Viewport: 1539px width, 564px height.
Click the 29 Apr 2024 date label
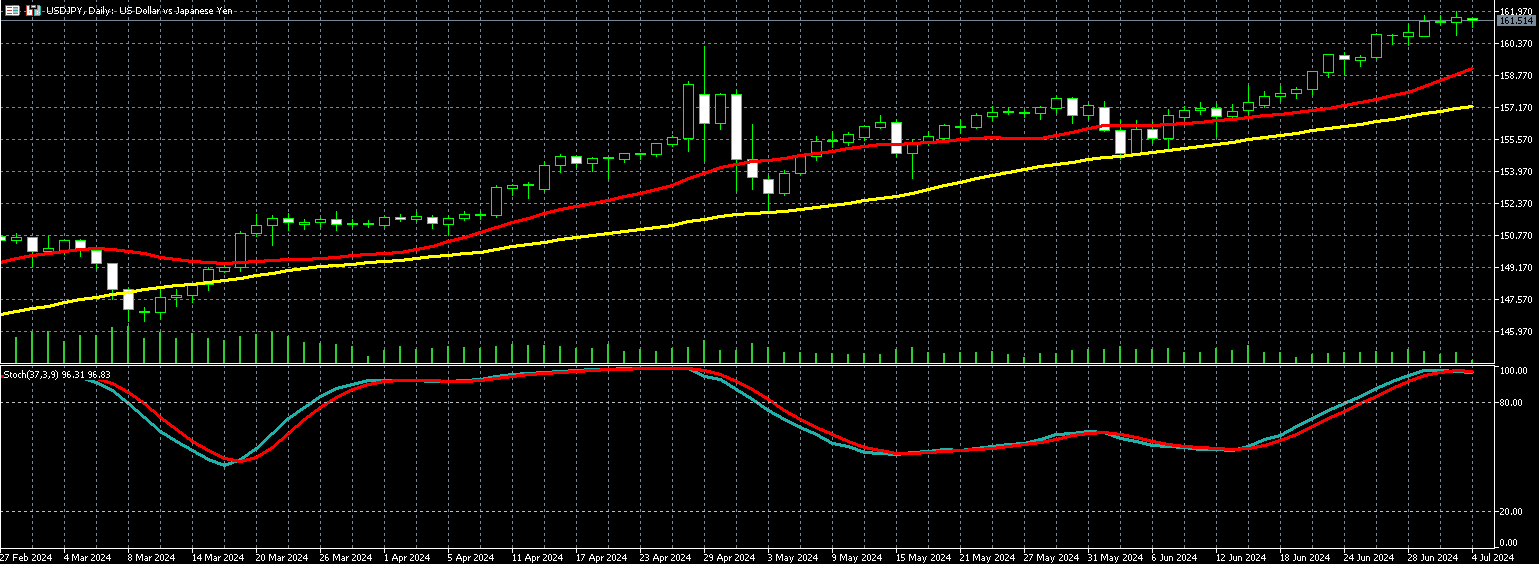point(727,557)
